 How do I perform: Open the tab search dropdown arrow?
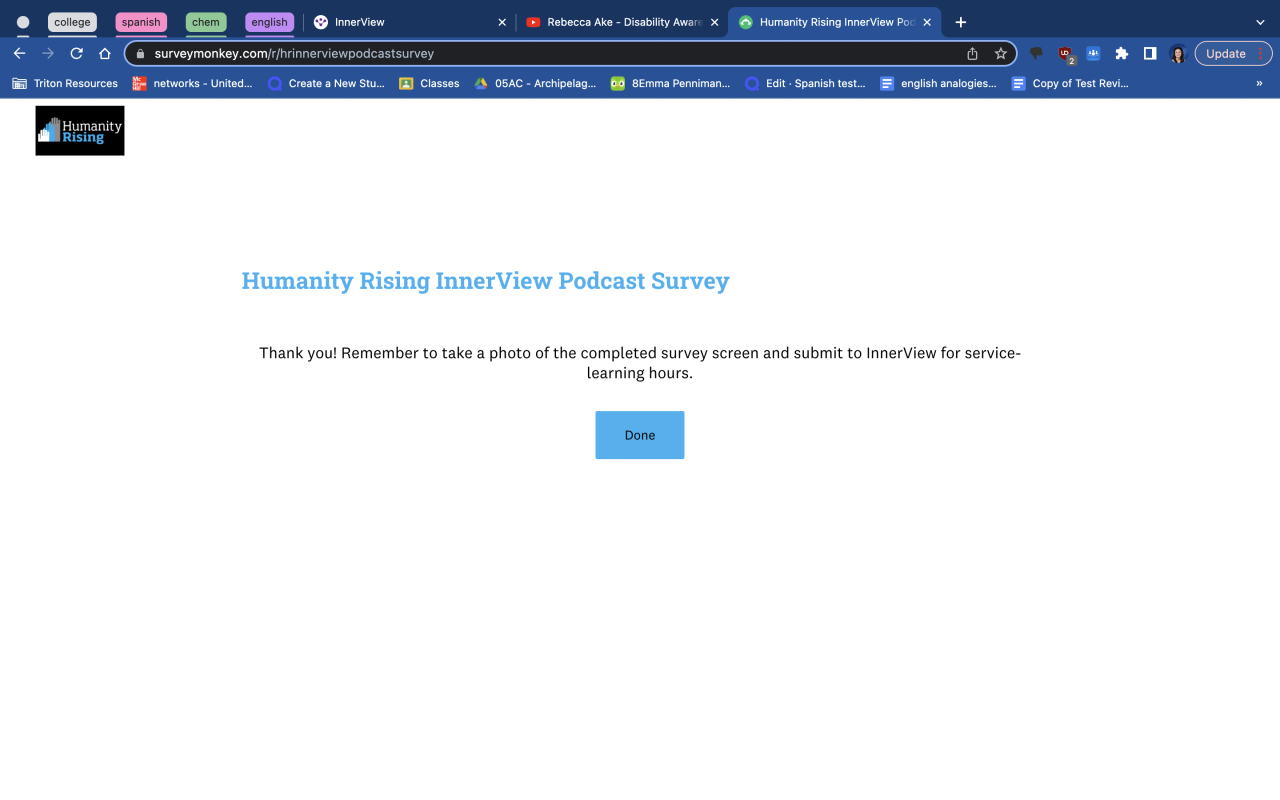point(1260,22)
